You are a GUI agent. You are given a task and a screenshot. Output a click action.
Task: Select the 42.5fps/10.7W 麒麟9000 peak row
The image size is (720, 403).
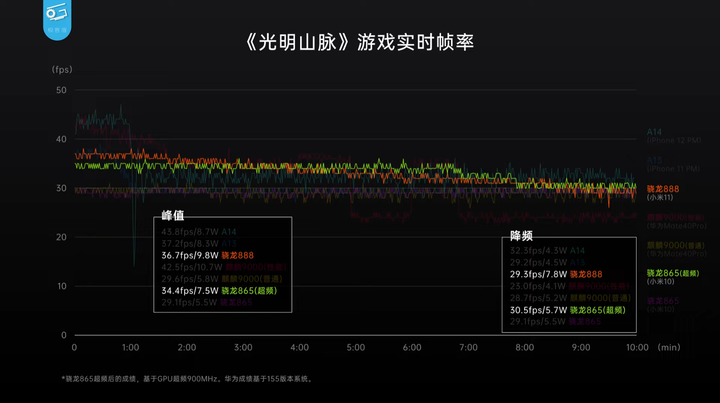click(224, 267)
